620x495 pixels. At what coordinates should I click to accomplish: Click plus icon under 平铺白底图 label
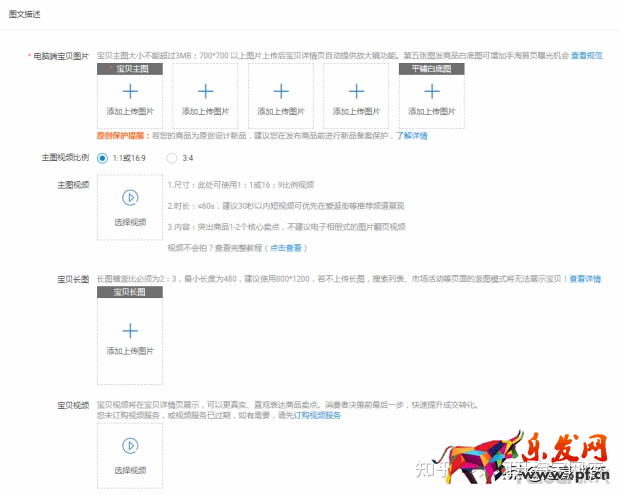coord(432,91)
